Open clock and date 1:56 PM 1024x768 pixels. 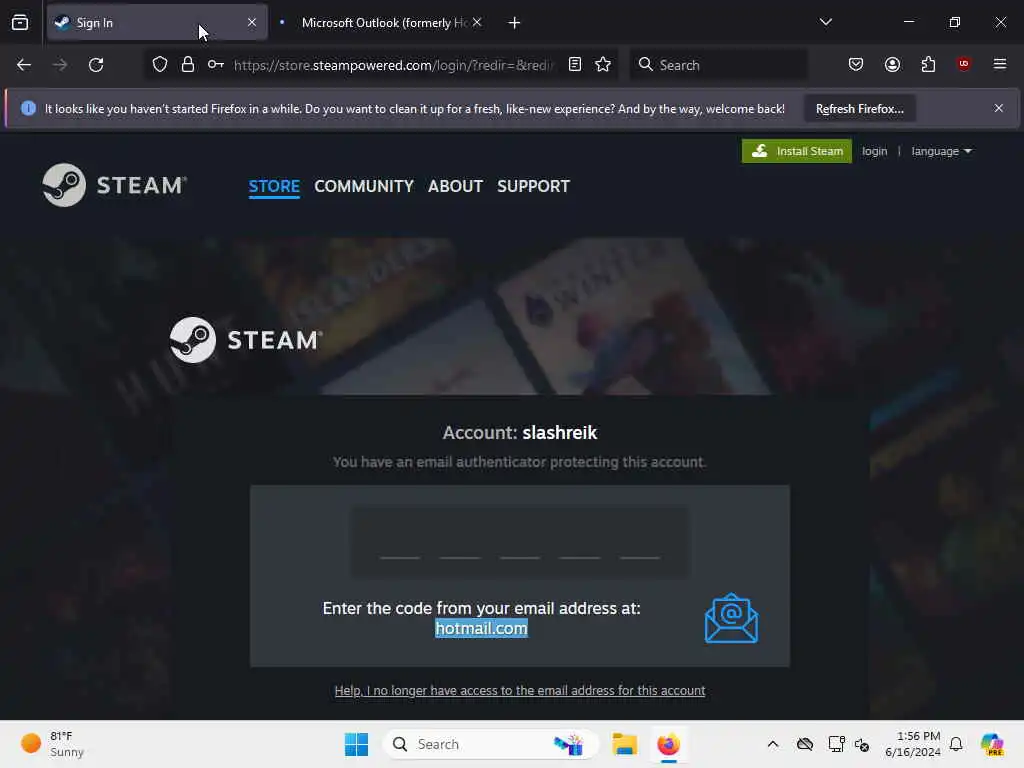click(x=912, y=744)
